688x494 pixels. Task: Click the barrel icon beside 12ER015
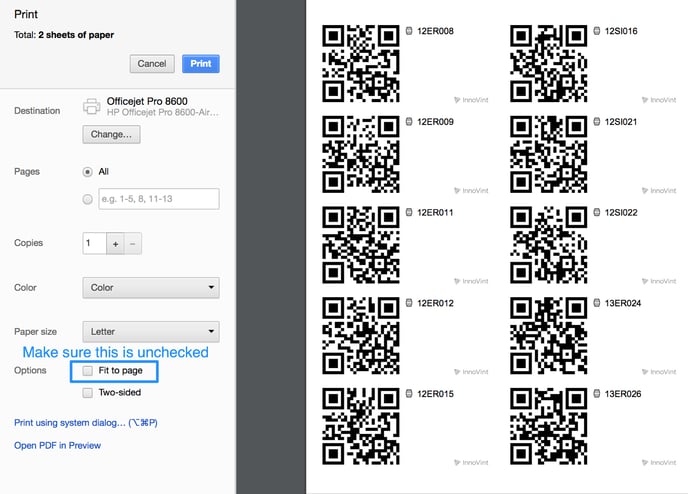409,394
